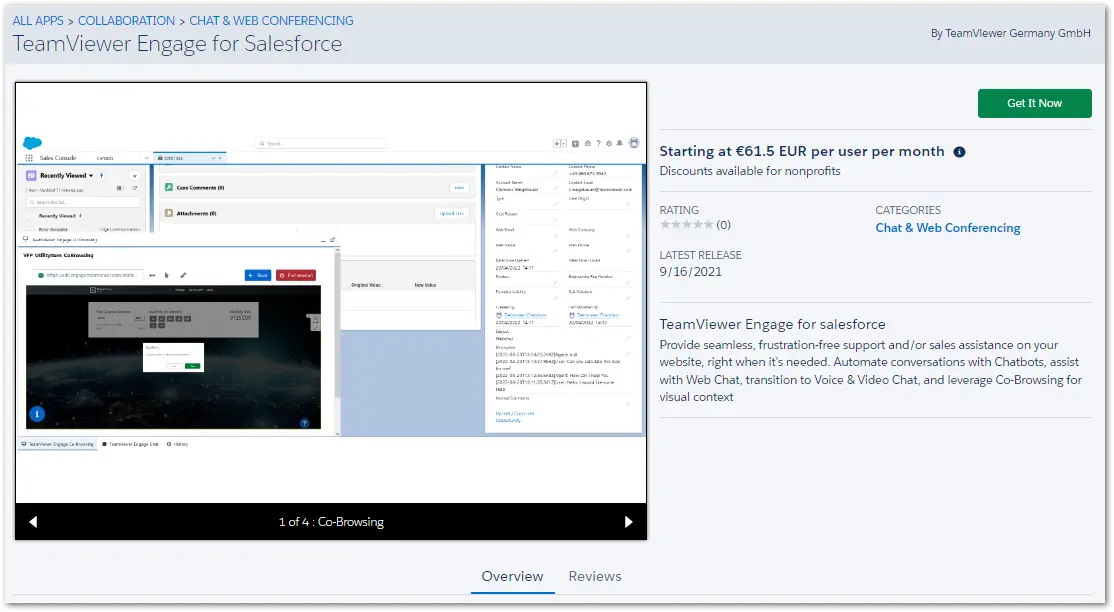The height and width of the screenshot is (612, 1114).
Task: Click the Get It Now button
Action: (x=1034, y=103)
